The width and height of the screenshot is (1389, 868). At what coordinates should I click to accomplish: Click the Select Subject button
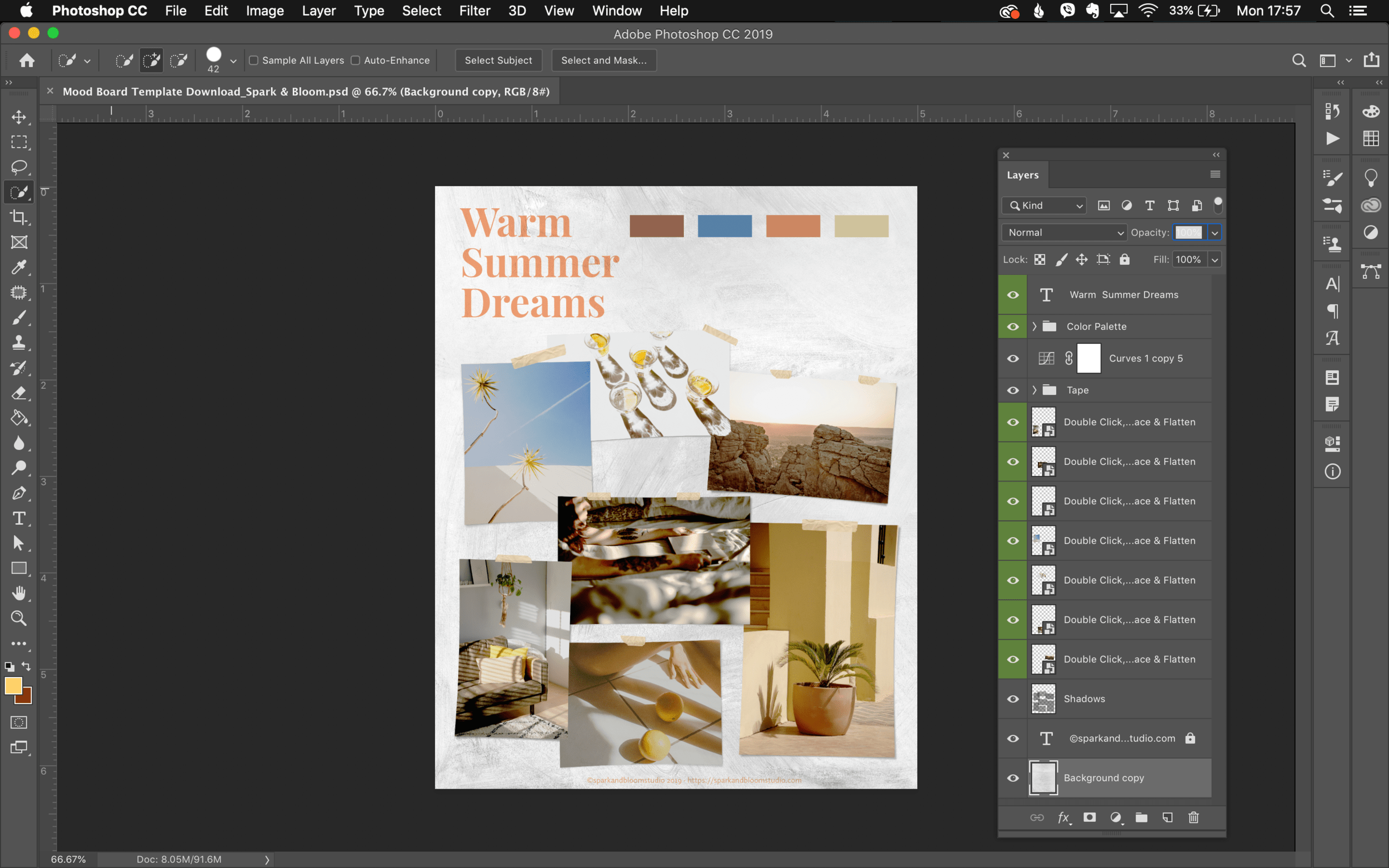(498, 60)
